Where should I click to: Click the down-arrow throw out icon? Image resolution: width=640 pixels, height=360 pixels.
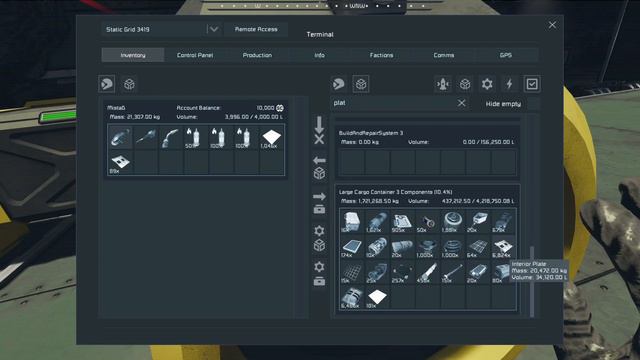[x=319, y=130]
